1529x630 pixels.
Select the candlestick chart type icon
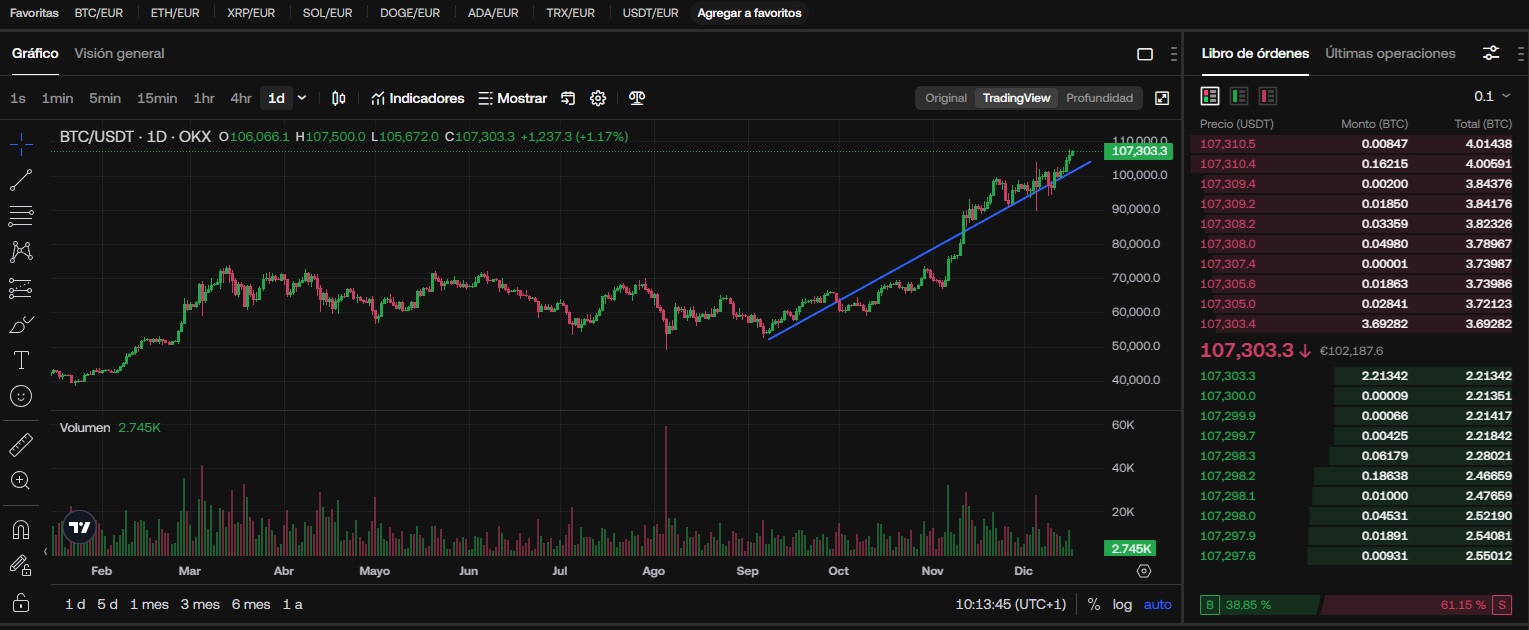tap(338, 98)
